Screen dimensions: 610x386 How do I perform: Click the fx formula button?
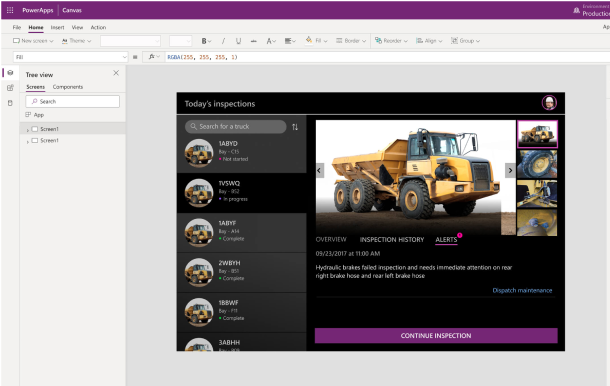pyautogui.click(x=154, y=57)
